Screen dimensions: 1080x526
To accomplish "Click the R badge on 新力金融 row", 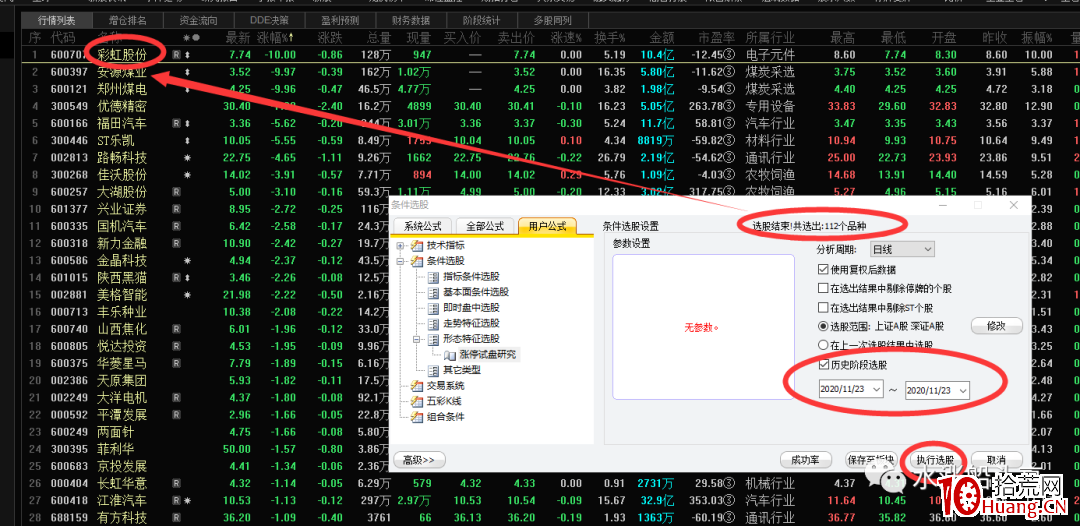I will [x=176, y=244].
